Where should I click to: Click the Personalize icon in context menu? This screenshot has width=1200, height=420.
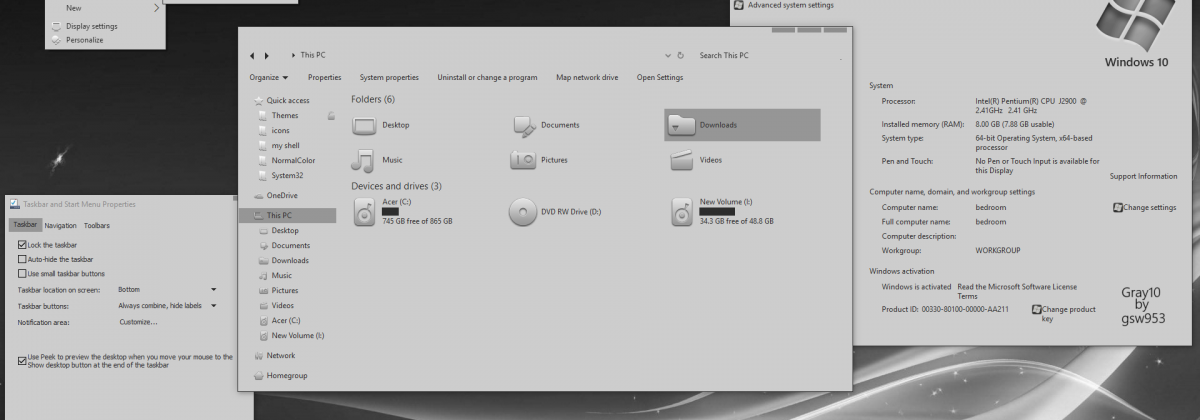point(56,40)
